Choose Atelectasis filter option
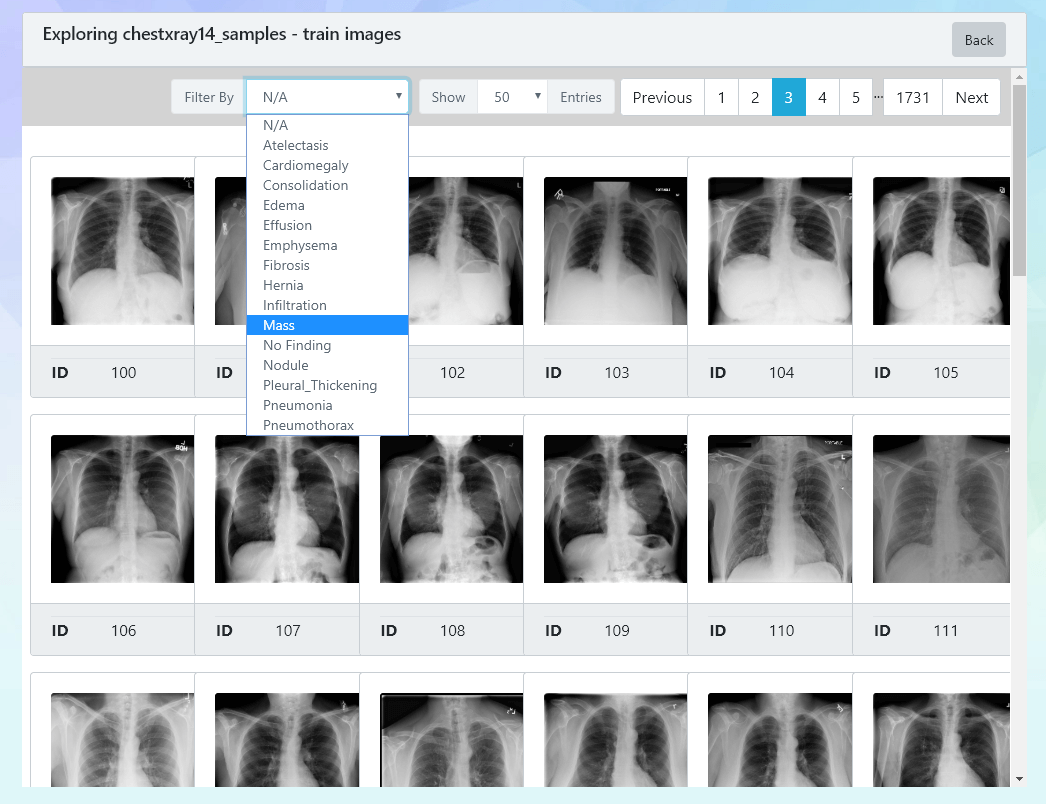 point(327,145)
